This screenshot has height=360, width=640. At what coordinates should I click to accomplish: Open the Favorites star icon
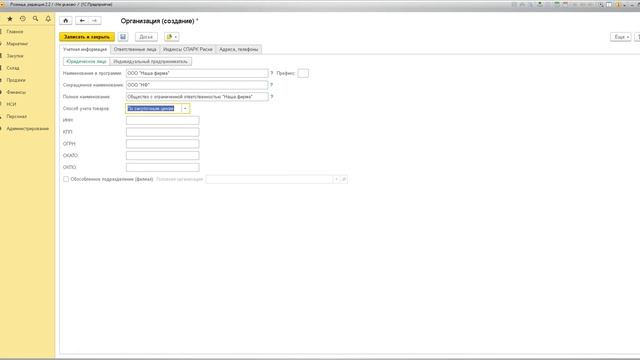[10, 19]
